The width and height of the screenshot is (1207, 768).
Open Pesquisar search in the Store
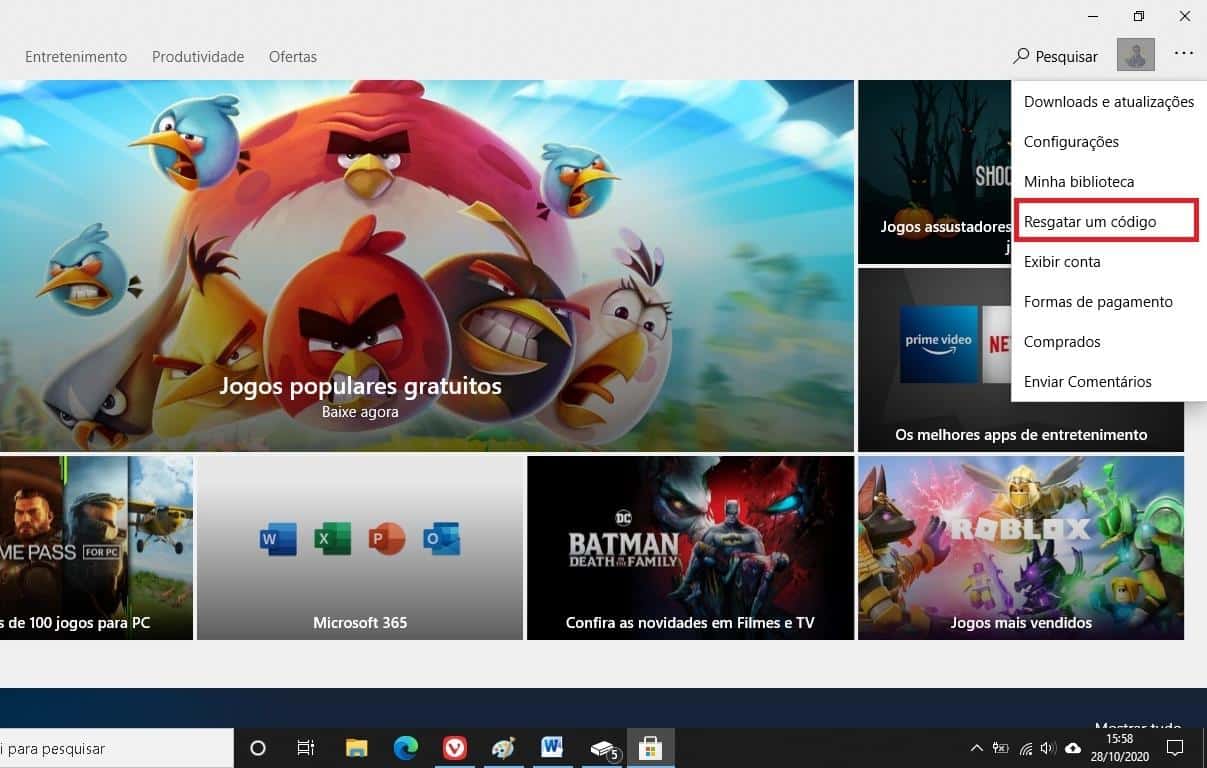point(1055,57)
